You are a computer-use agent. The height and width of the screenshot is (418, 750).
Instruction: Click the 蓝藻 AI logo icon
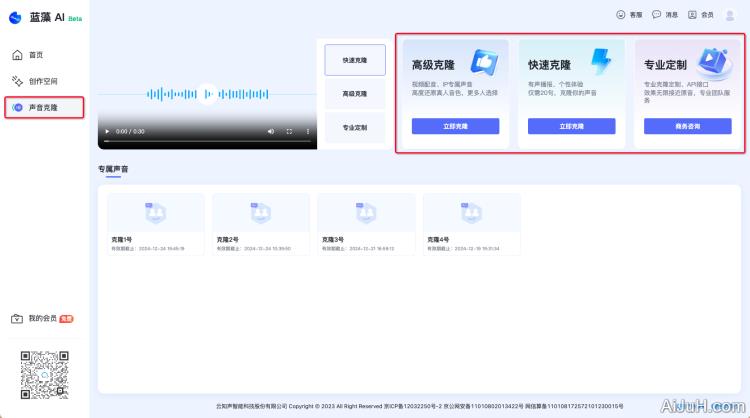coord(15,16)
